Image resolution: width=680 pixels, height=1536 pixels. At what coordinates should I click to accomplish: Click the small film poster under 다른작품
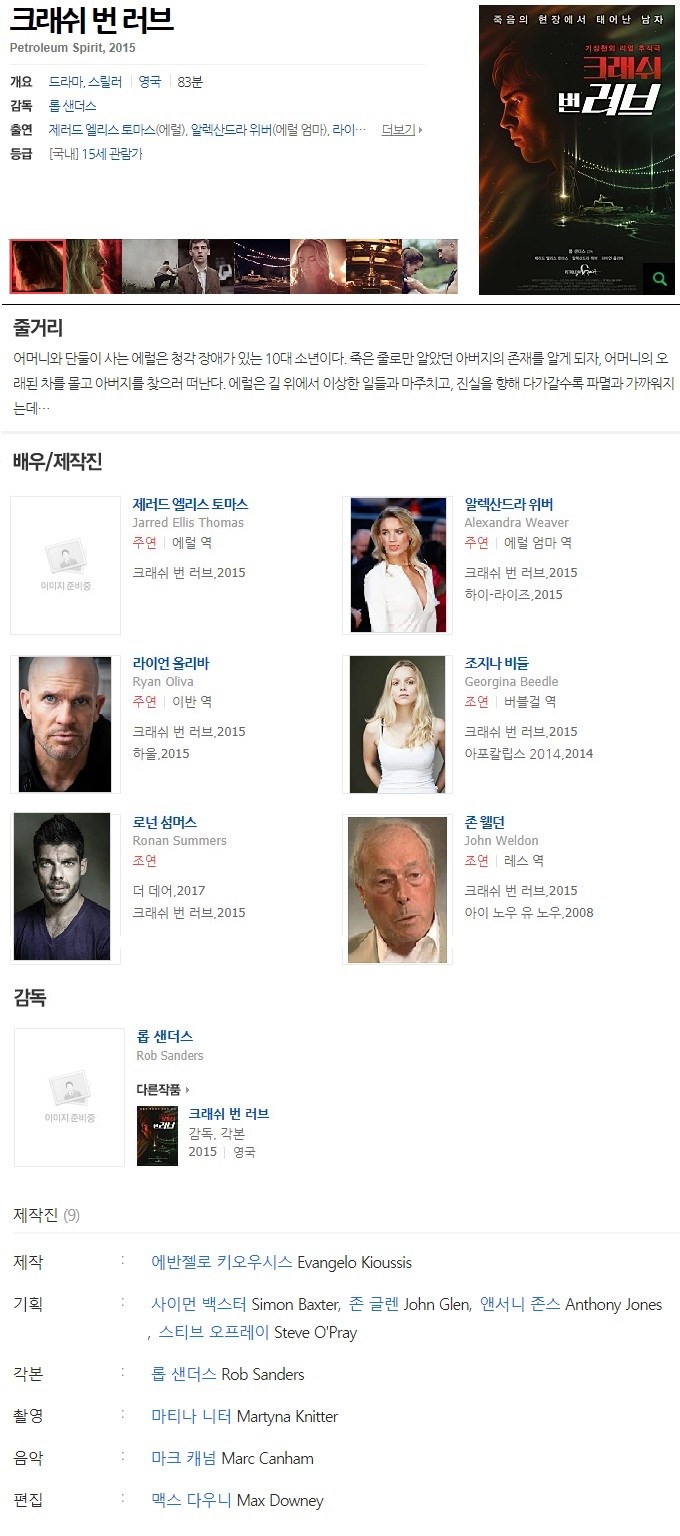point(157,1135)
